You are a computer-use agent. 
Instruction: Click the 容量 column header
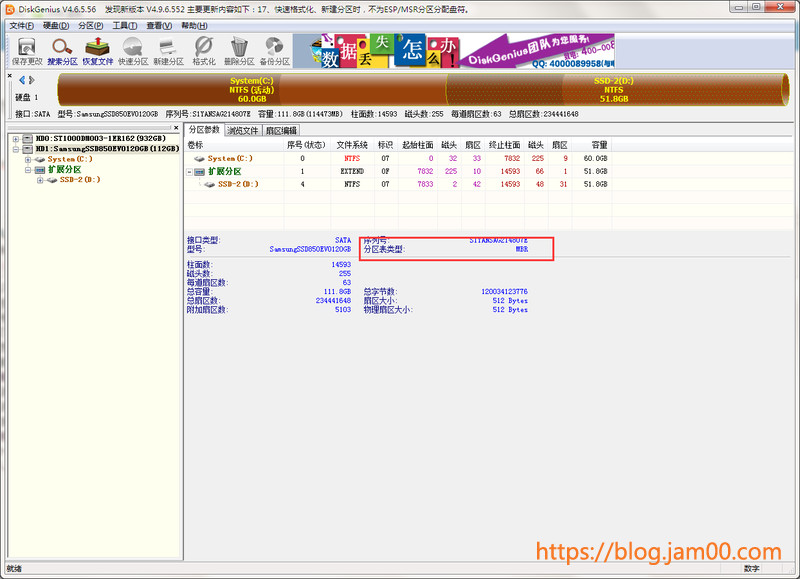[x=598, y=145]
